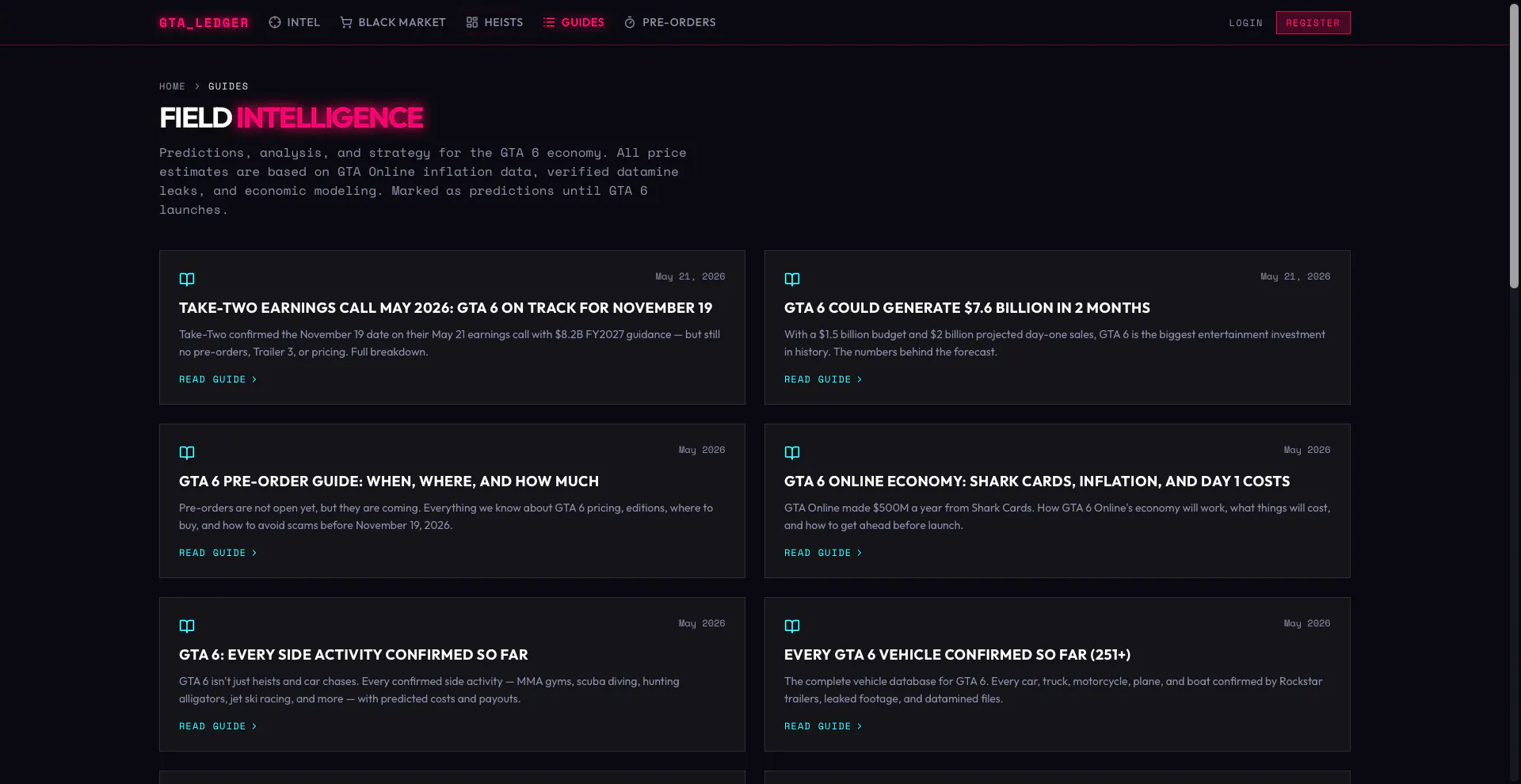Click the LOGIN link

1245,23
